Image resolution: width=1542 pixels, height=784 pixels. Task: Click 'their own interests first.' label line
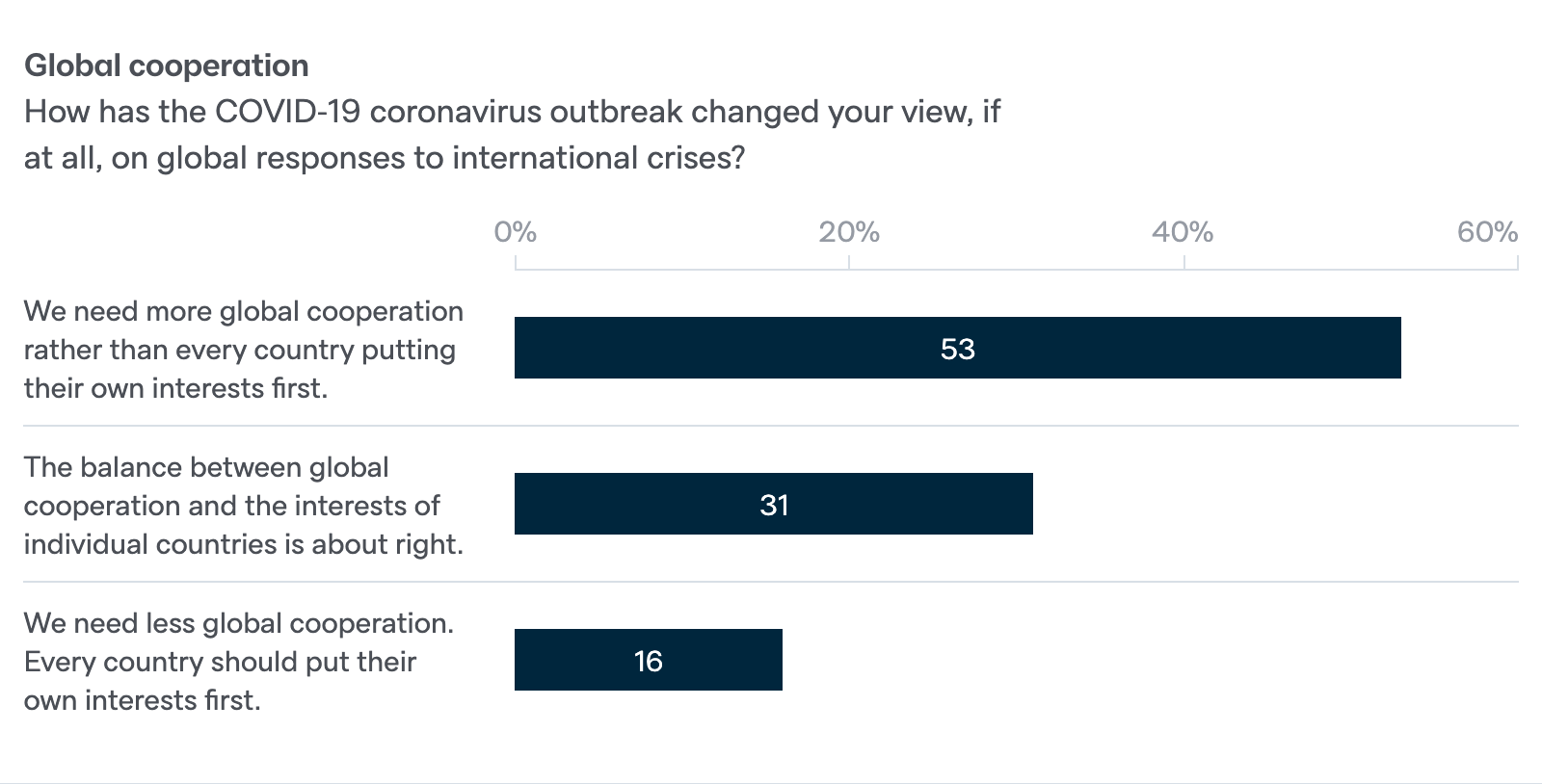[175, 388]
